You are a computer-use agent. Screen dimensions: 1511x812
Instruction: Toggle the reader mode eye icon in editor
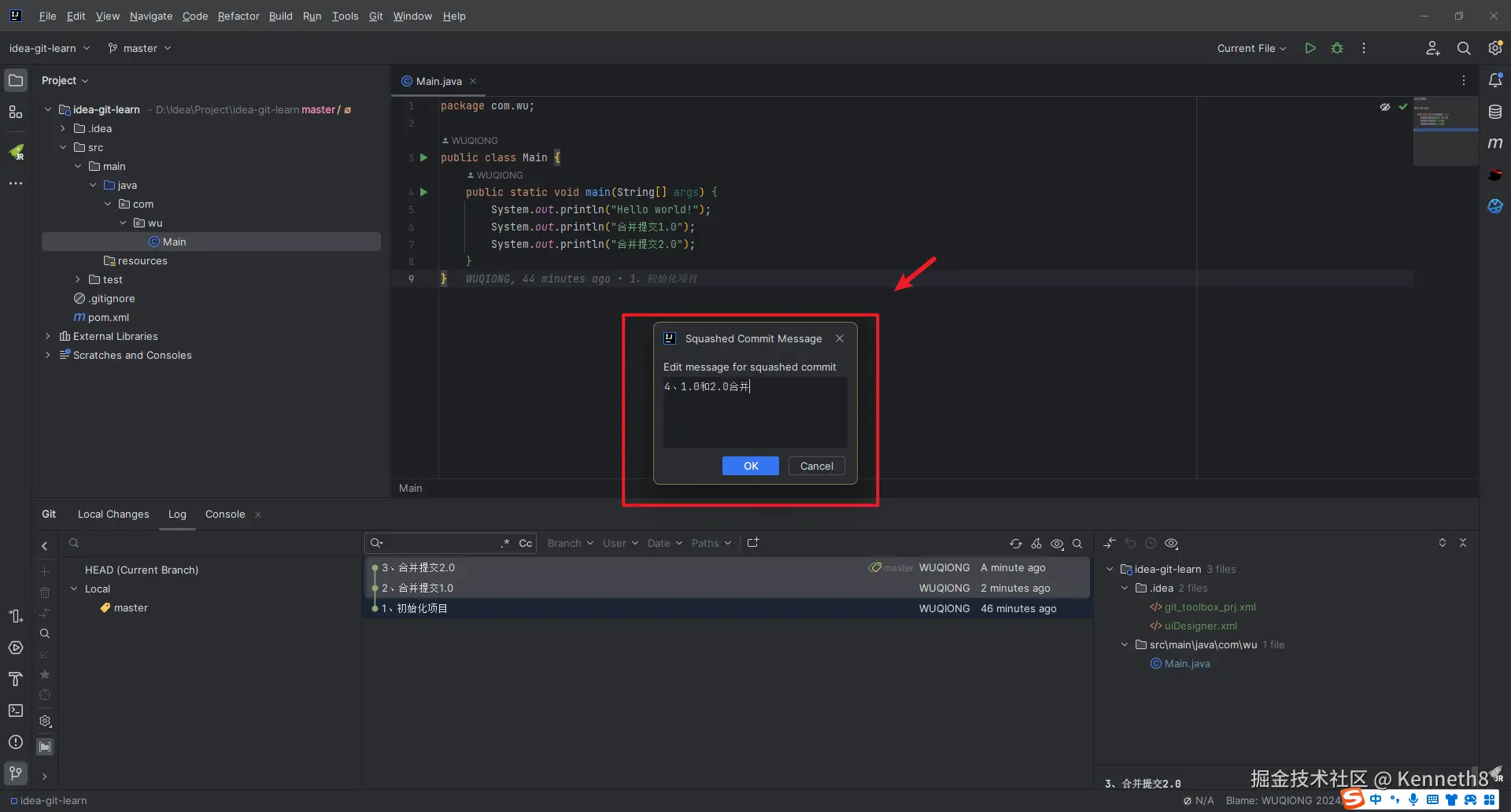click(1385, 107)
